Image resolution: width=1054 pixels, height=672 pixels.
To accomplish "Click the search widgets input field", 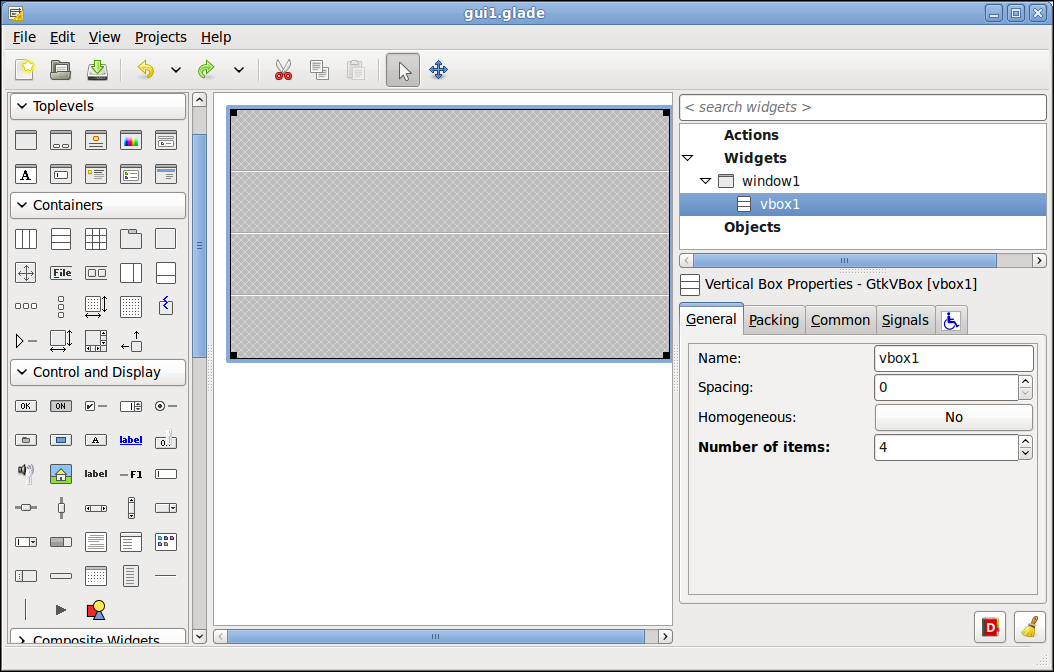I will [x=863, y=108].
